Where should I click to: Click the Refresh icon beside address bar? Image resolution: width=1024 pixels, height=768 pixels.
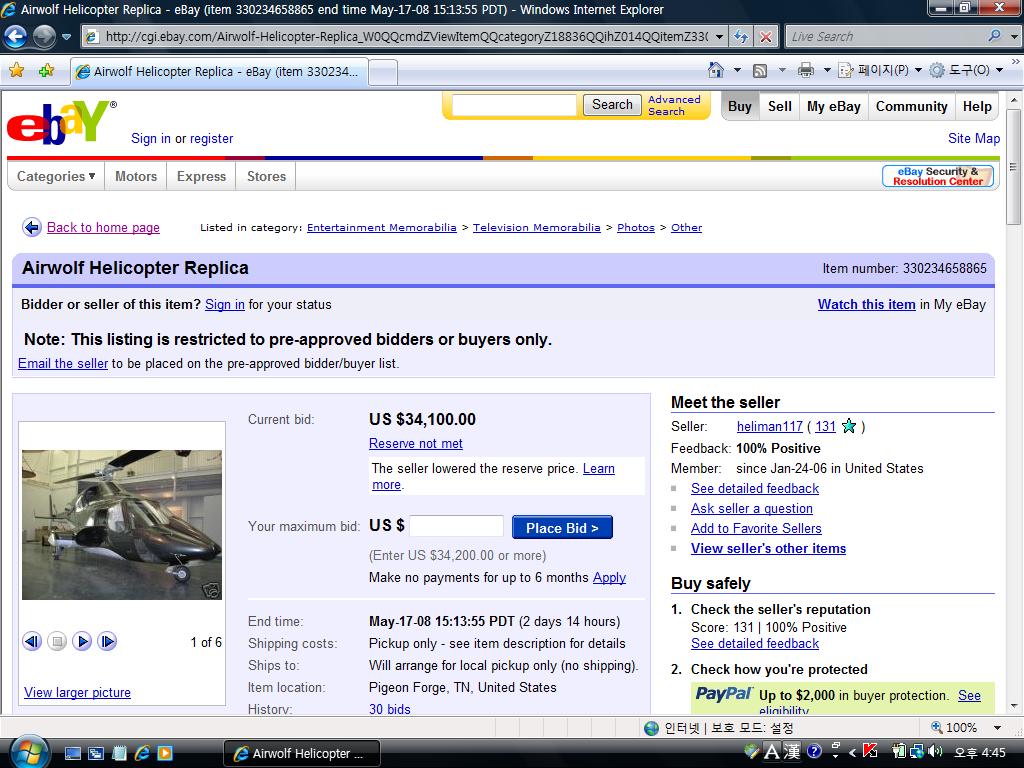point(741,37)
